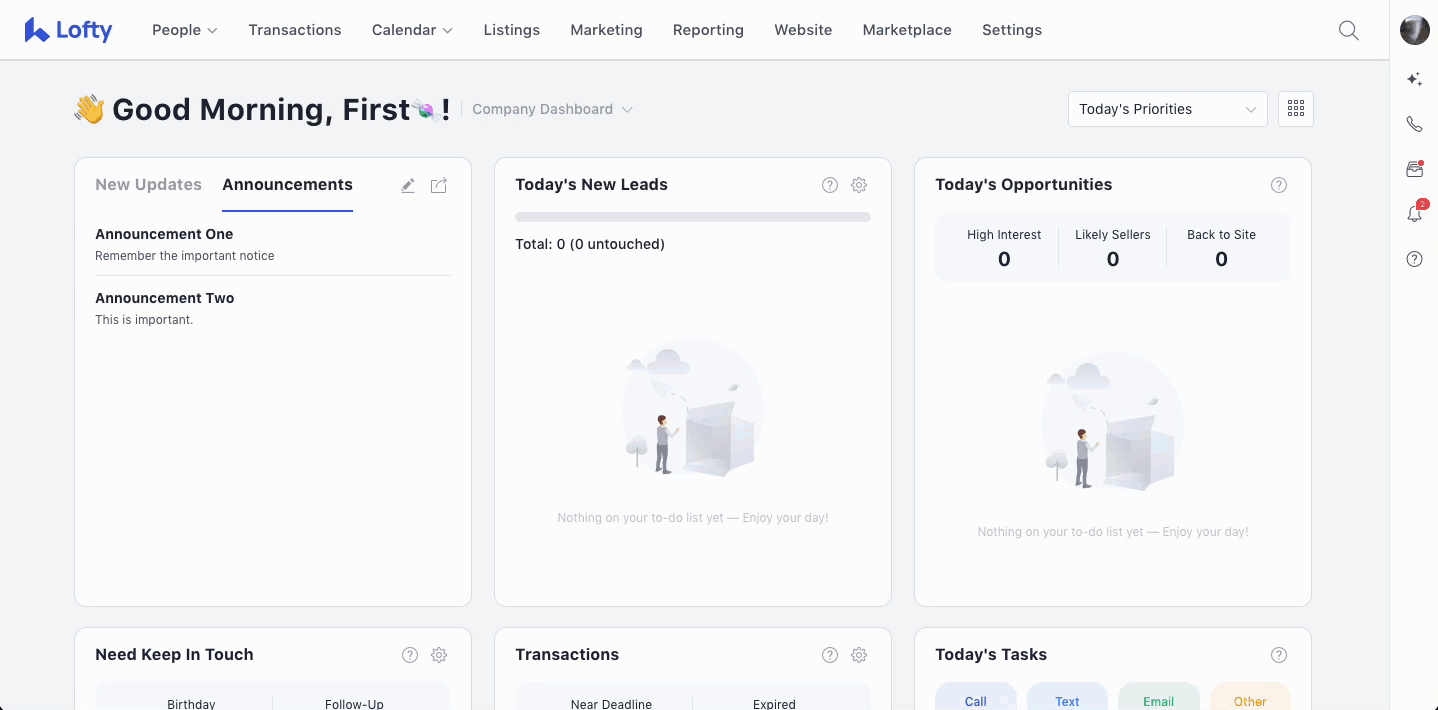The image size is (1438, 710).
Task: Open the AI assistant sparkle icon
Action: coord(1414,79)
